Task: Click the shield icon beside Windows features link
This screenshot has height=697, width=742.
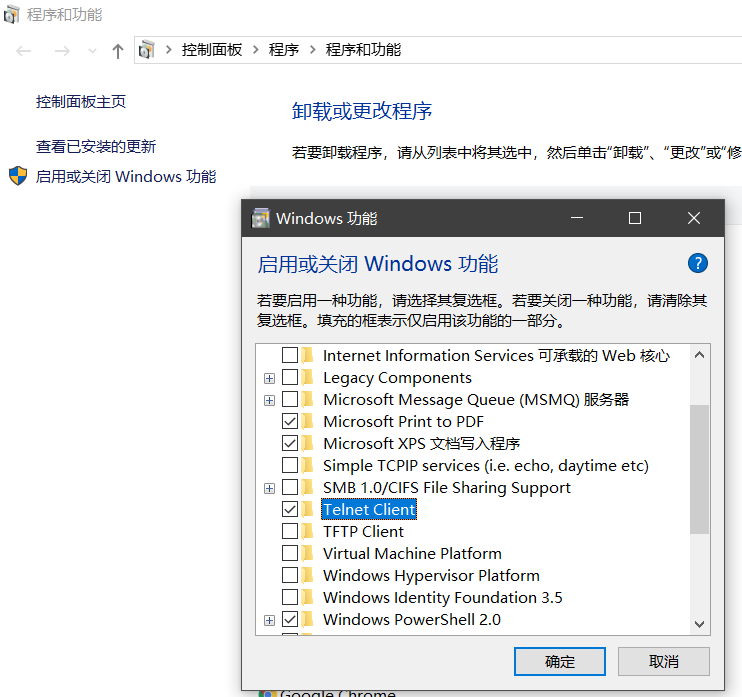Action: pyautogui.click(x=18, y=177)
